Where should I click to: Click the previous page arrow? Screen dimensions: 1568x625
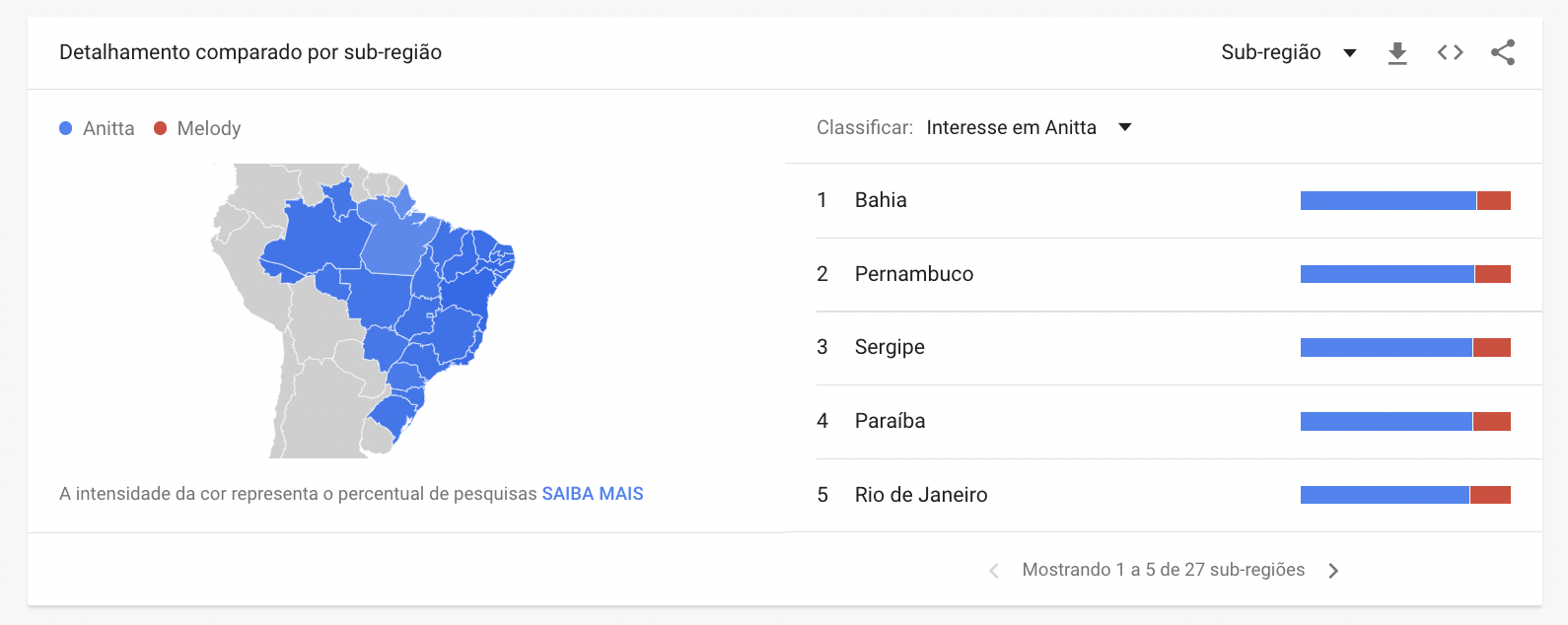coord(992,570)
